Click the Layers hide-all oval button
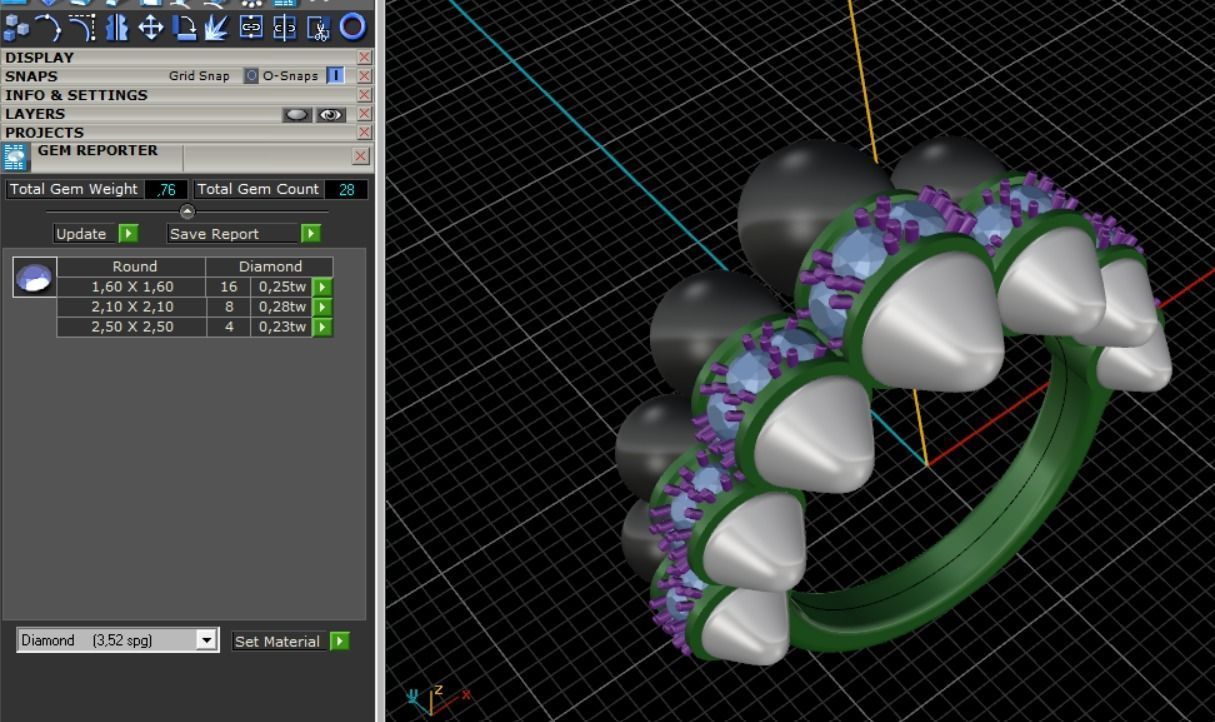1215x722 pixels. [297, 114]
